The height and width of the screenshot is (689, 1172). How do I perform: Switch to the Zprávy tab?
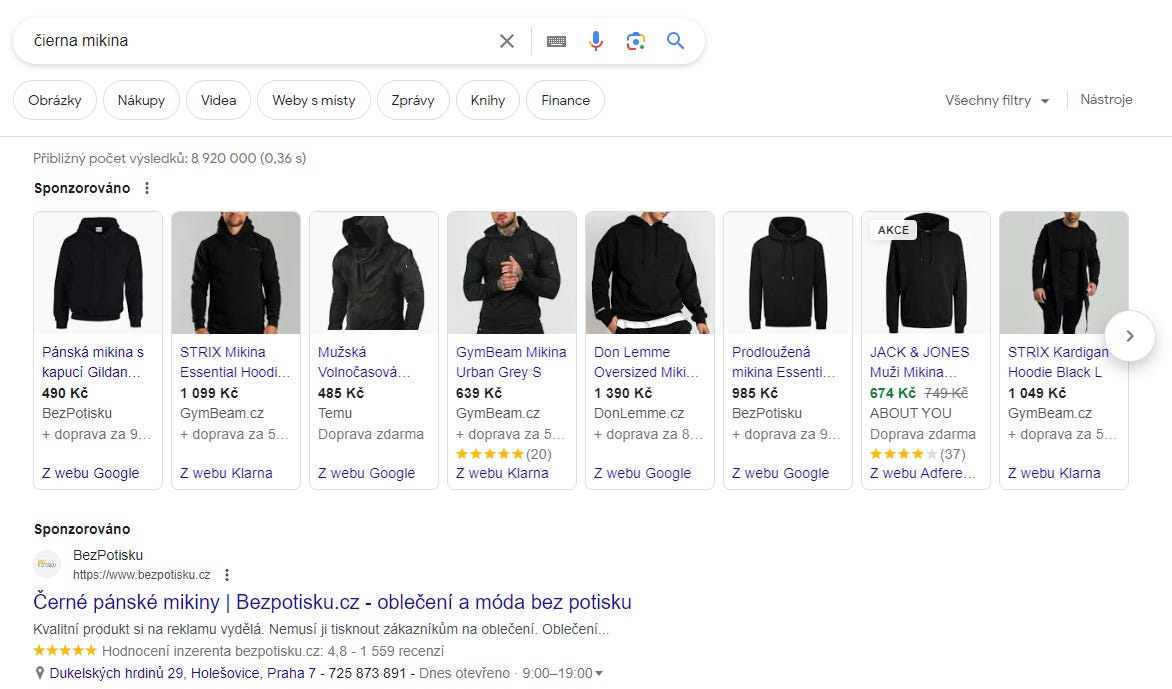pyautogui.click(x=413, y=100)
